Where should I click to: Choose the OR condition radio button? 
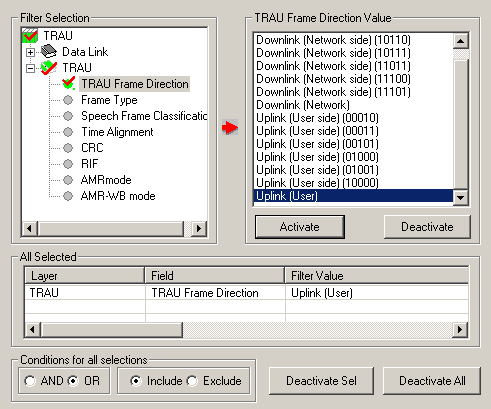pyautogui.click(x=73, y=381)
